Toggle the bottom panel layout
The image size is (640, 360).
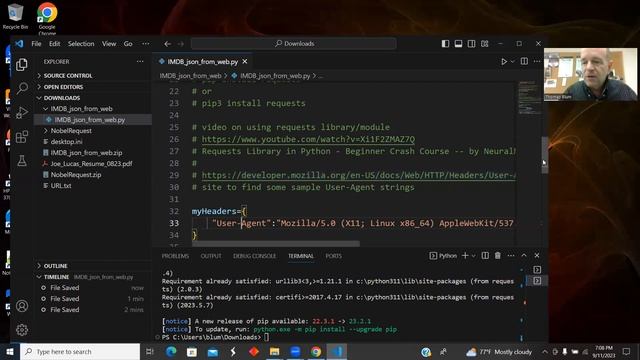tap(458, 44)
